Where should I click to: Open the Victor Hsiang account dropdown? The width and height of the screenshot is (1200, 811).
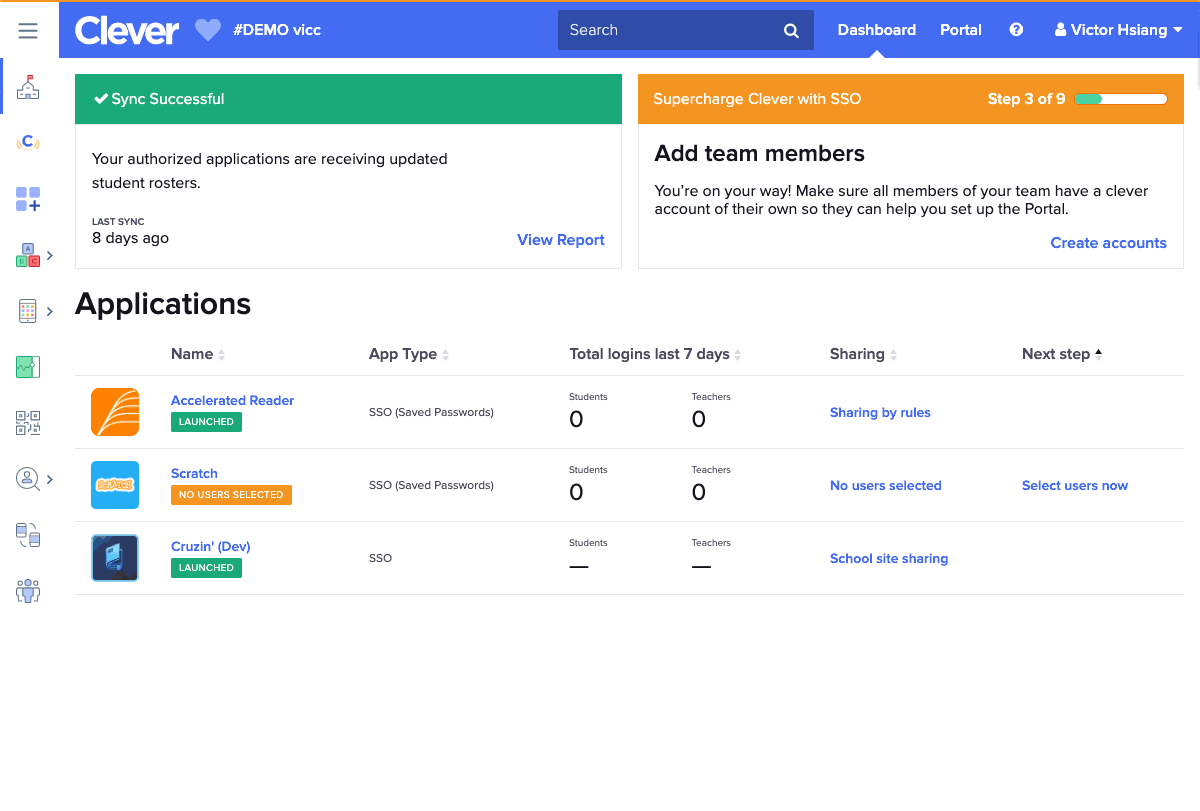[x=1118, y=30]
